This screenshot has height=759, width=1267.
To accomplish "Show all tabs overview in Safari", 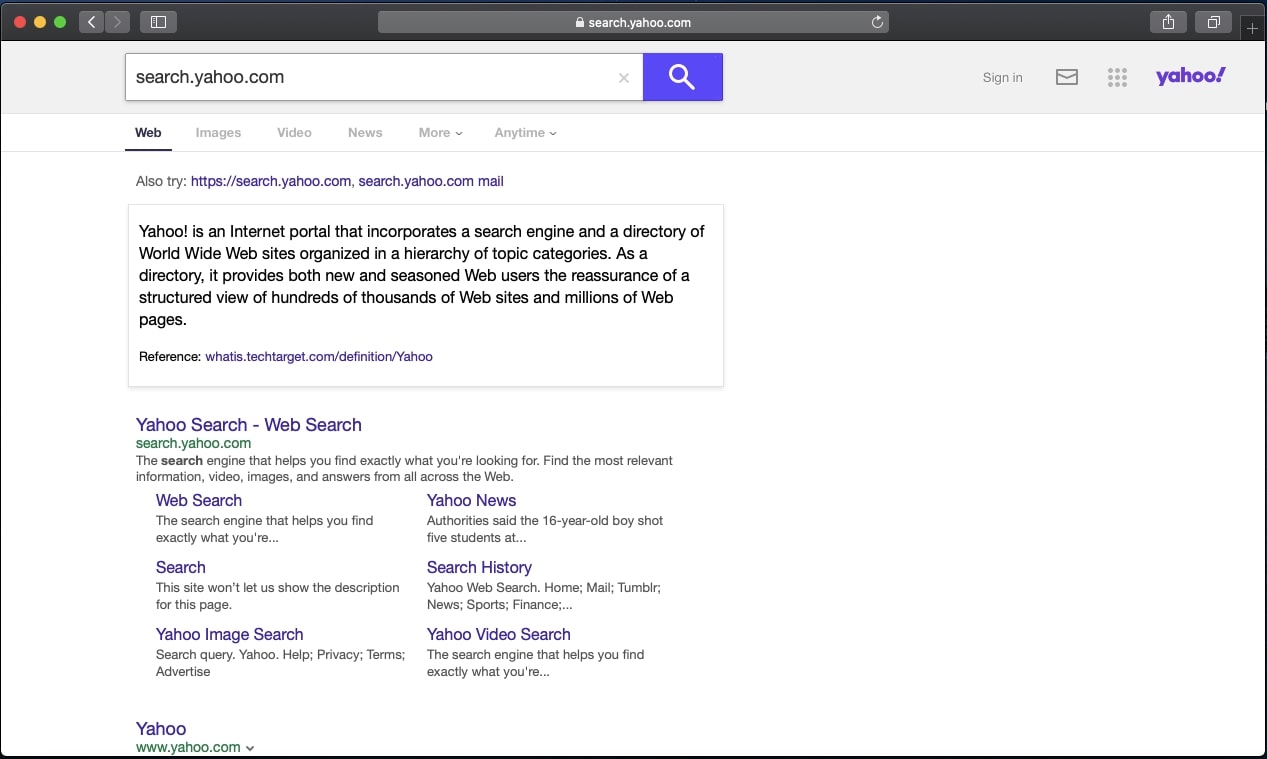I will click(x=1213, y=22).
